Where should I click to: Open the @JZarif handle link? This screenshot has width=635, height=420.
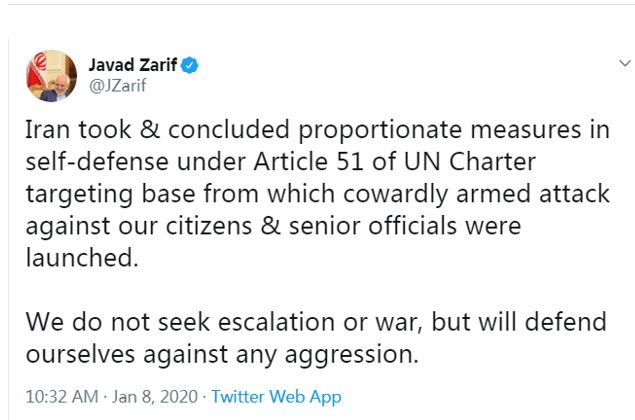pyautogui.click(x=117, y=85)
